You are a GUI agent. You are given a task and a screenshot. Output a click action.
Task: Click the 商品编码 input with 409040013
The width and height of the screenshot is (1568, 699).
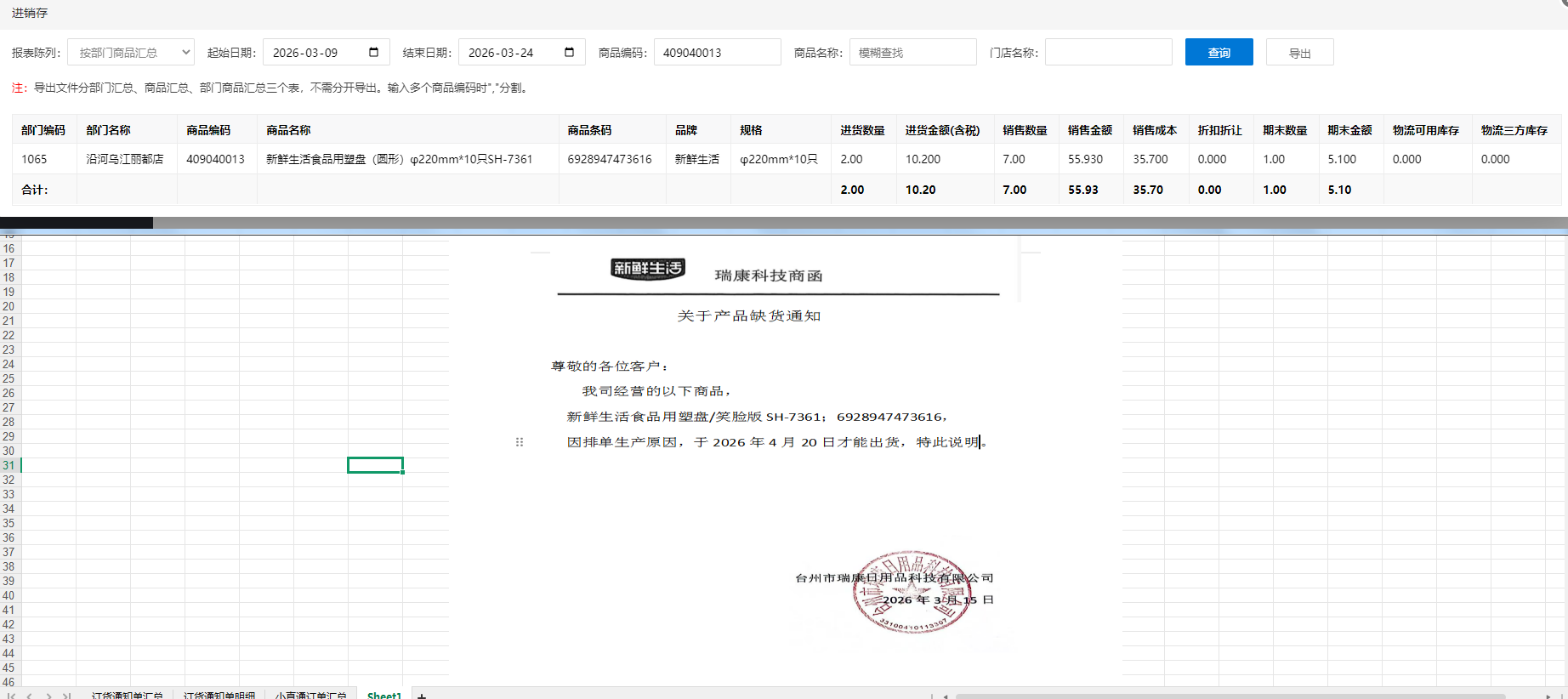[717, 53]
